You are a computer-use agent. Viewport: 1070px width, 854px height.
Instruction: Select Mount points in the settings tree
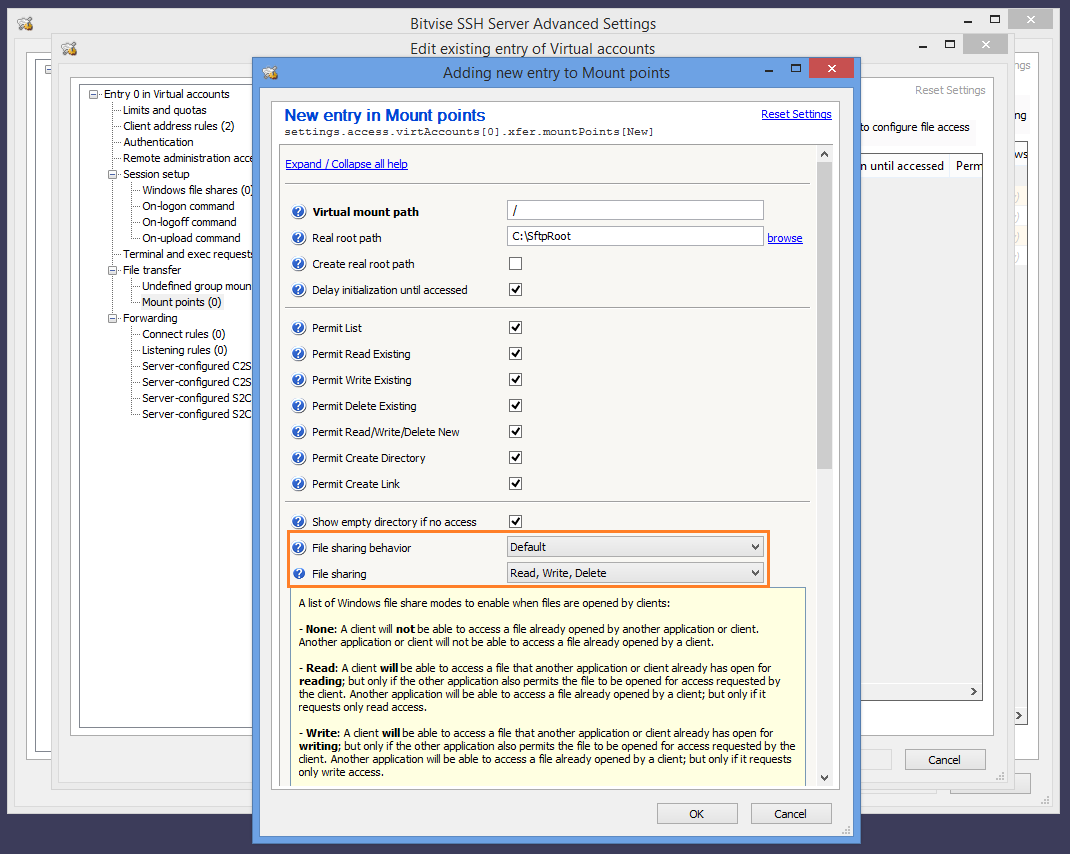click(181, 302)
